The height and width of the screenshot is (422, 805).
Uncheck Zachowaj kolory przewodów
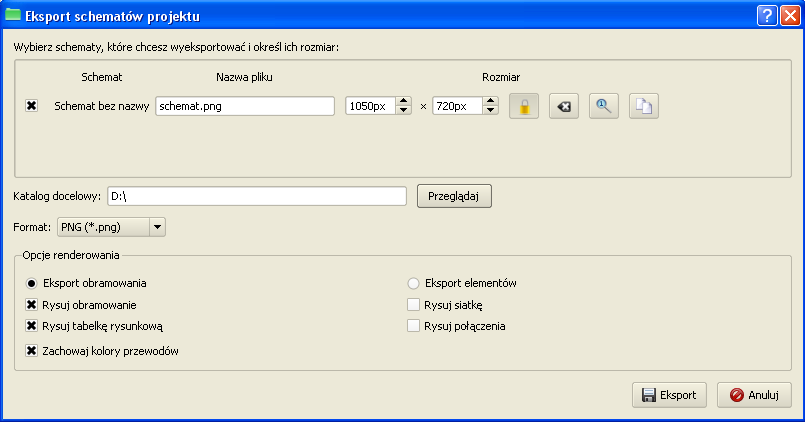(32, 351)
